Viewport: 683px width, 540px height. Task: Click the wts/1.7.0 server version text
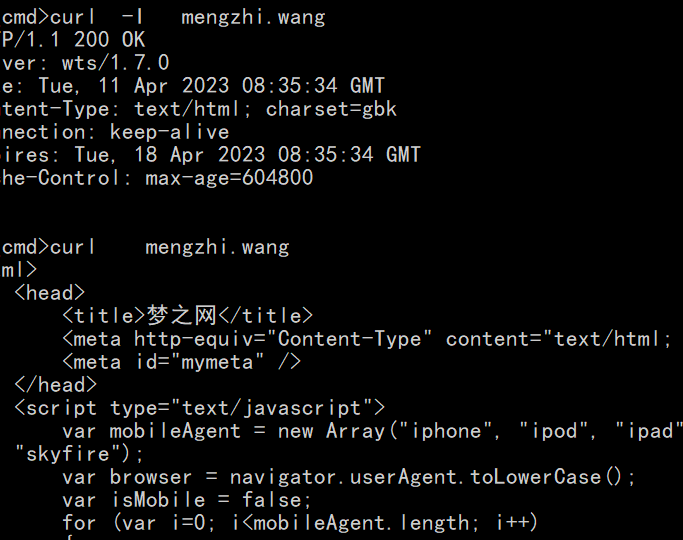(x=115, y=63)
